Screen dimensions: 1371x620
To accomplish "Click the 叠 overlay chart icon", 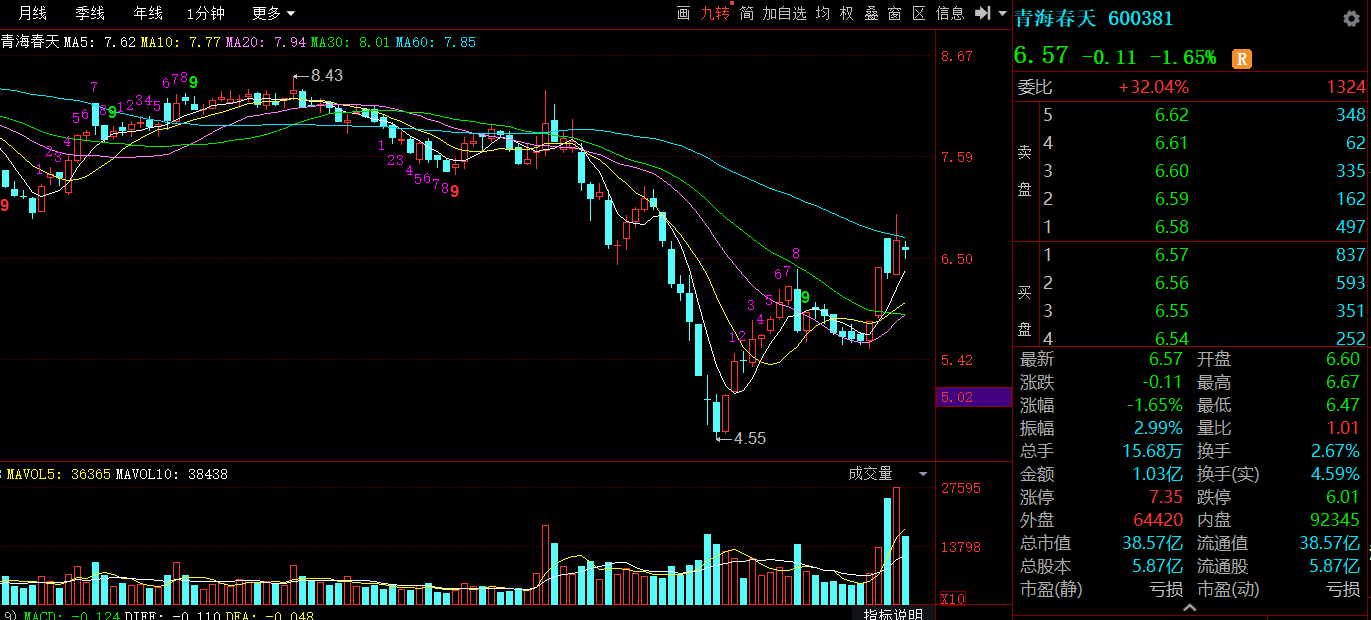I will tap(871, 13).
